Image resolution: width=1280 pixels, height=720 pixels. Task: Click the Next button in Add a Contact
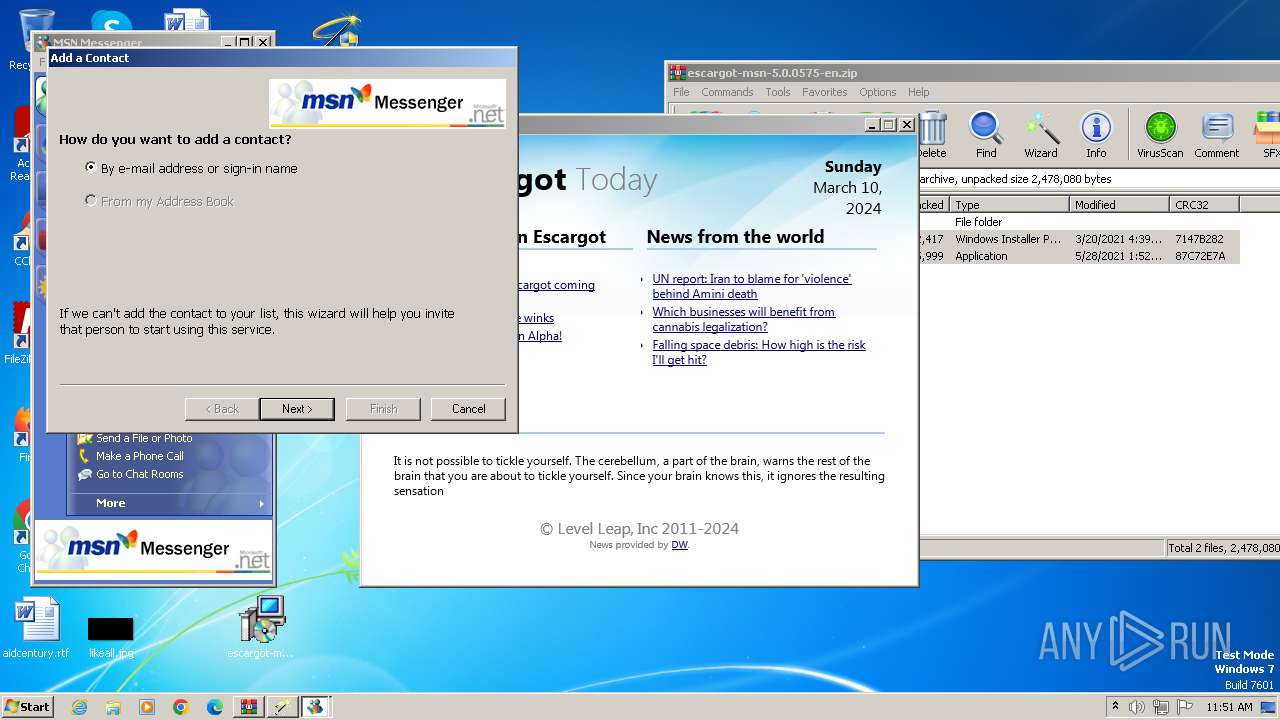[297, 409]
